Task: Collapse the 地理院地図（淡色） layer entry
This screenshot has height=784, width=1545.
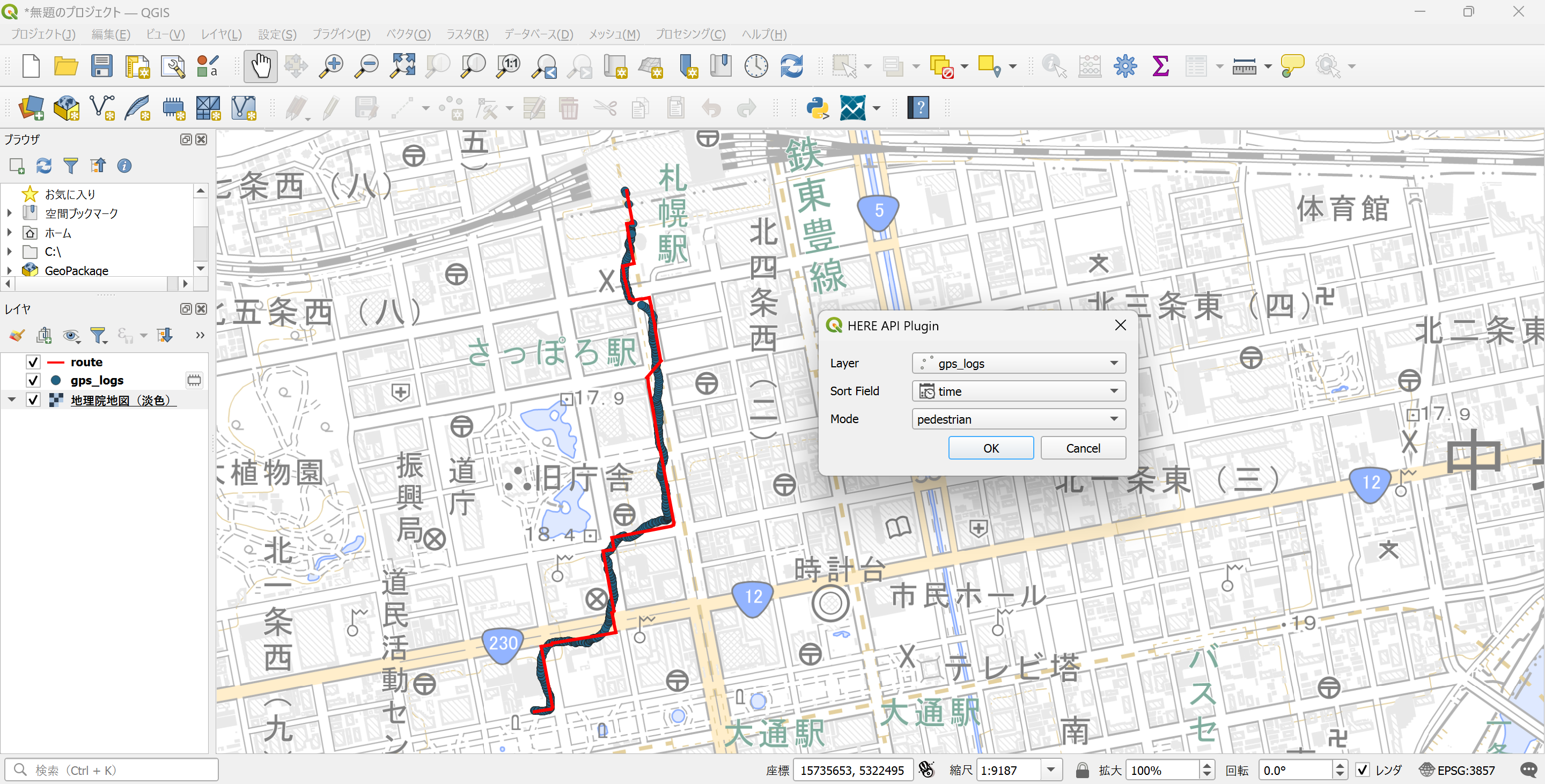Action: pos(11,399)
